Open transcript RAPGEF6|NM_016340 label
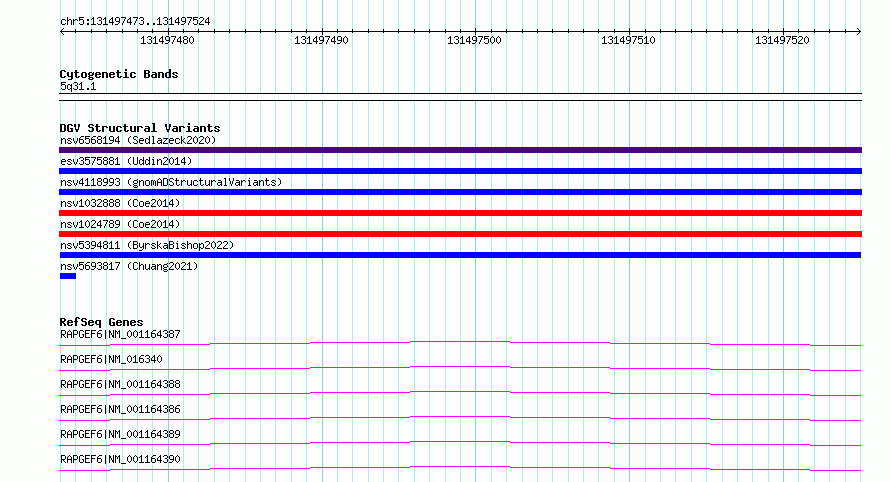The width and height of the screenshot is (890, 482). (111, 359)
